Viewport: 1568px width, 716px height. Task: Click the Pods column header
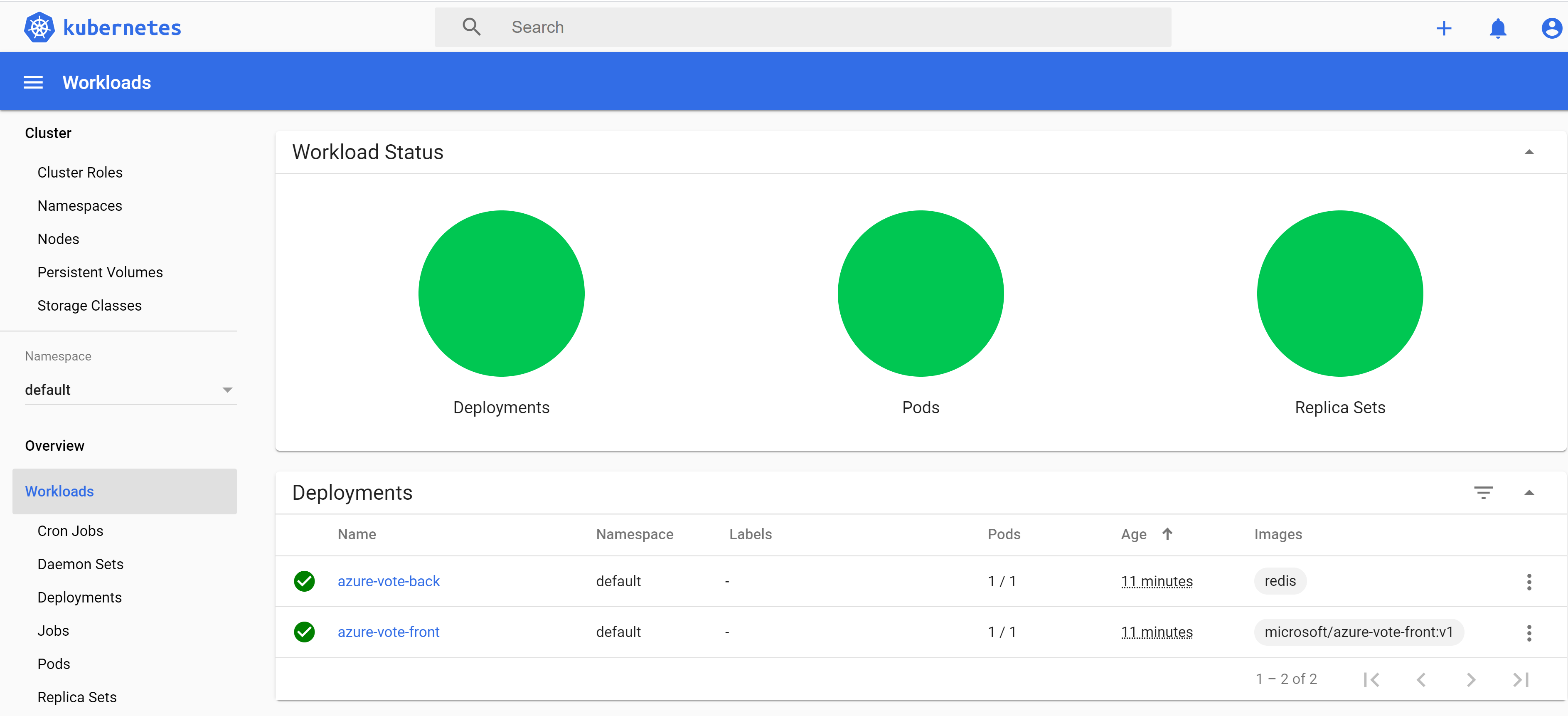[1004, 534]
